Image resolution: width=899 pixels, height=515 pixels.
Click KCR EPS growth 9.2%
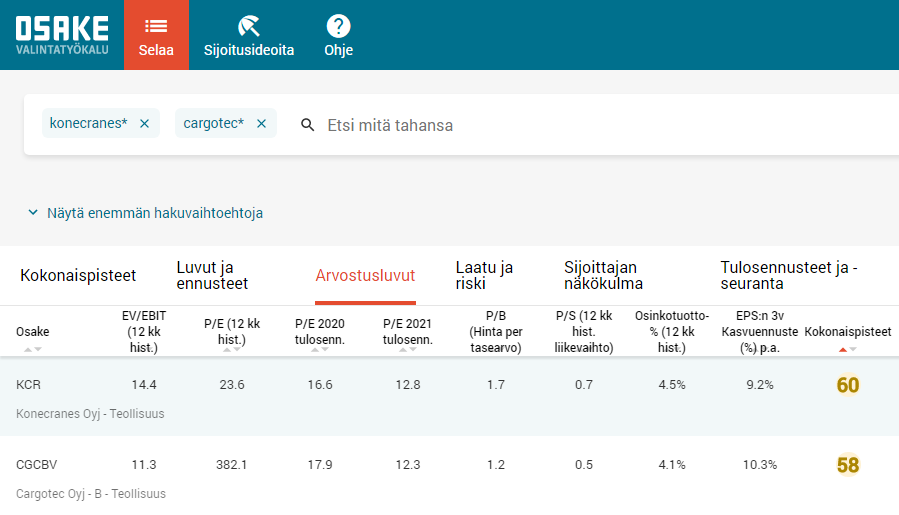coord(760,385)
